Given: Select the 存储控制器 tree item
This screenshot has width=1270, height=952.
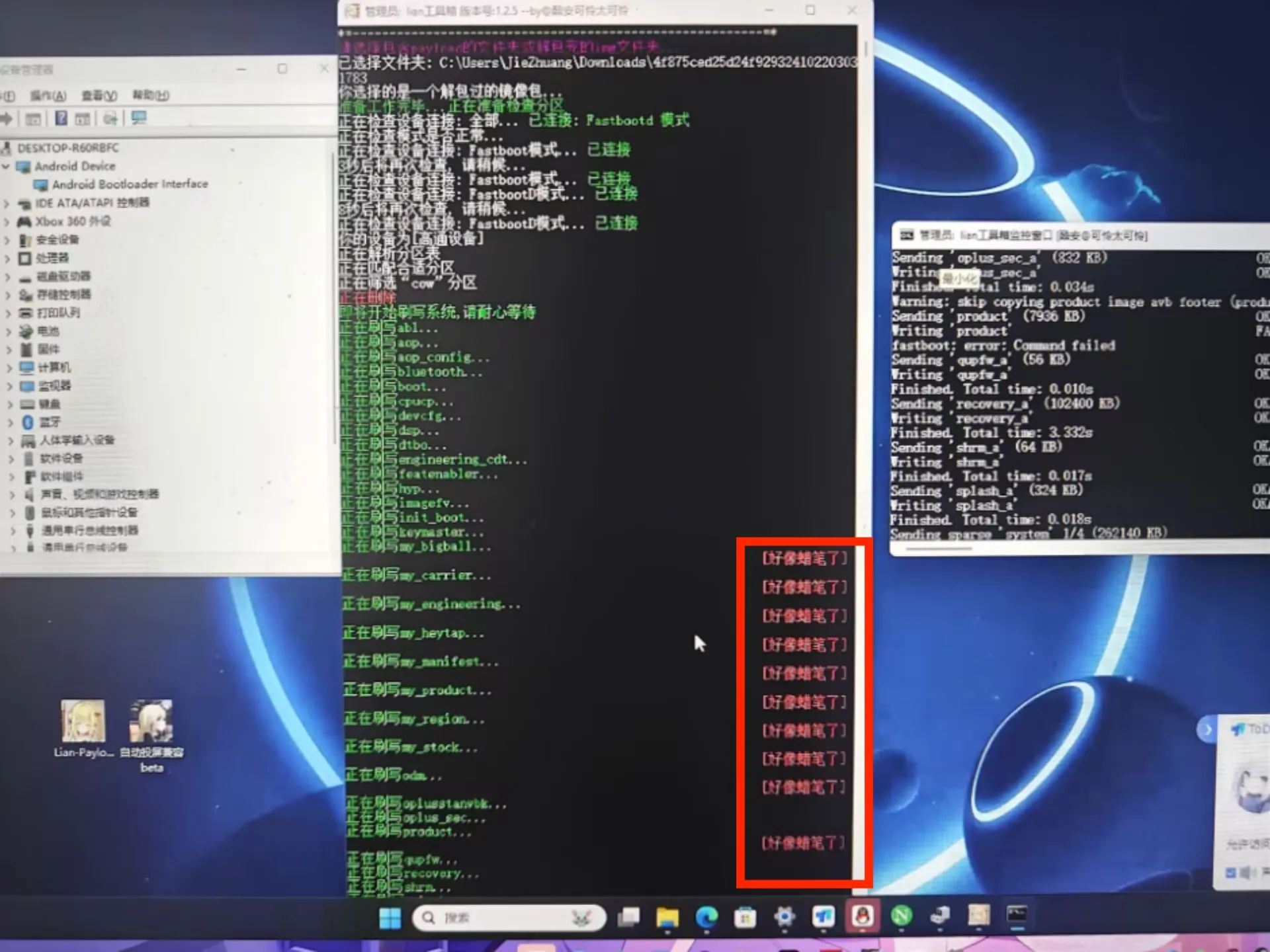Looking at the screenshot, I should coord(63,294).
